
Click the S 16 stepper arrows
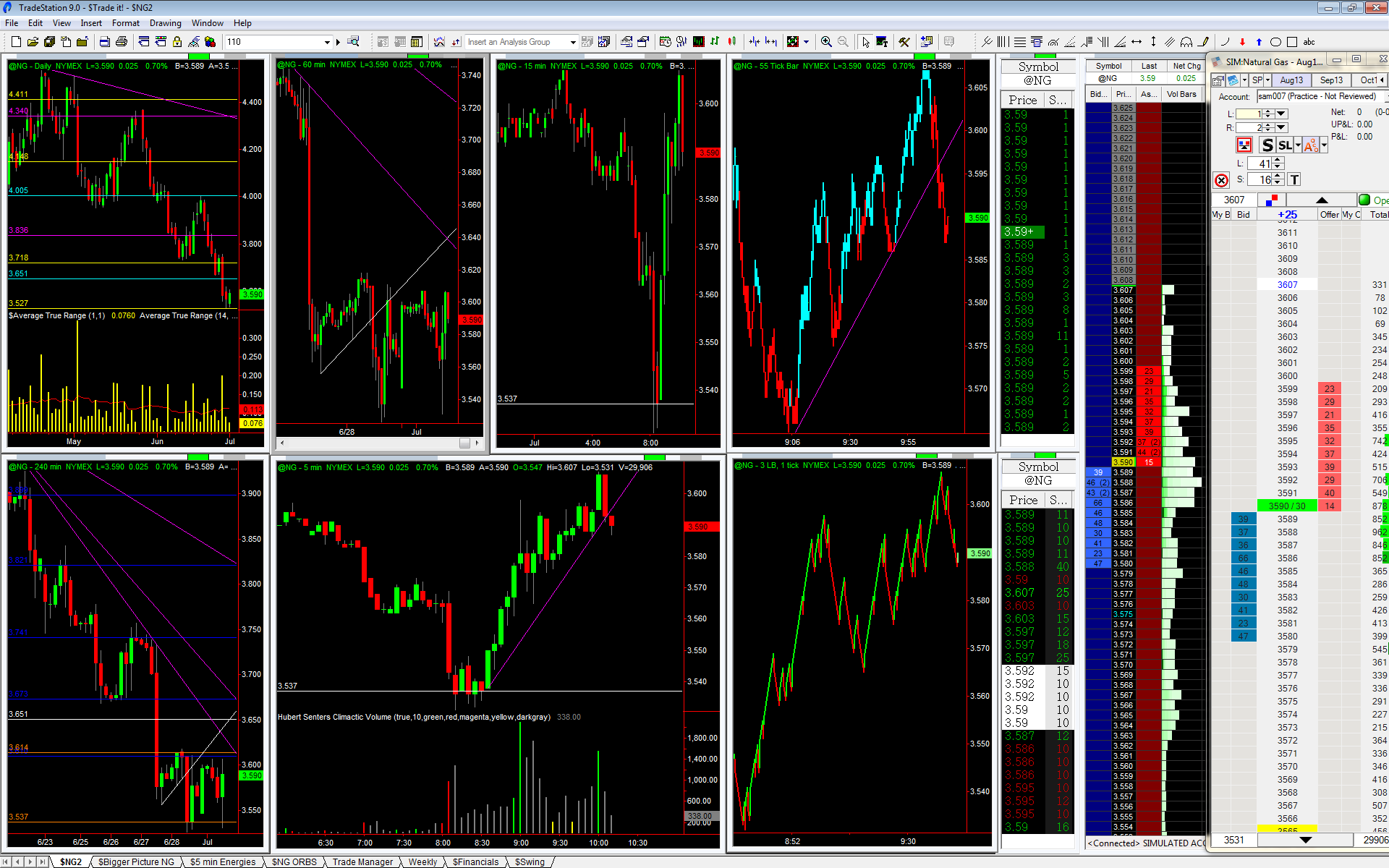(x=1278, y=179)
